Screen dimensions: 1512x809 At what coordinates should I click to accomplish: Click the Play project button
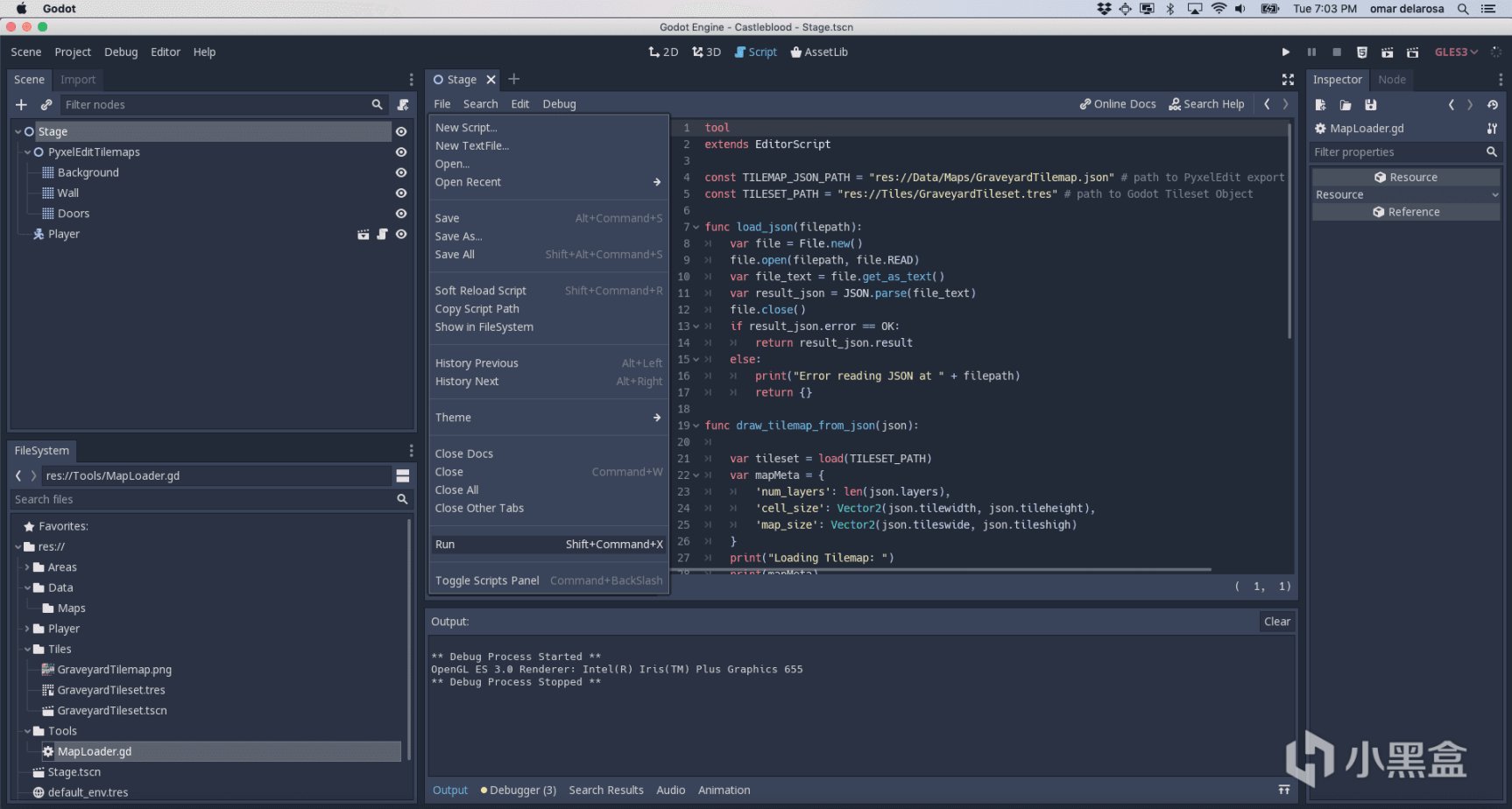point(1285,53)
